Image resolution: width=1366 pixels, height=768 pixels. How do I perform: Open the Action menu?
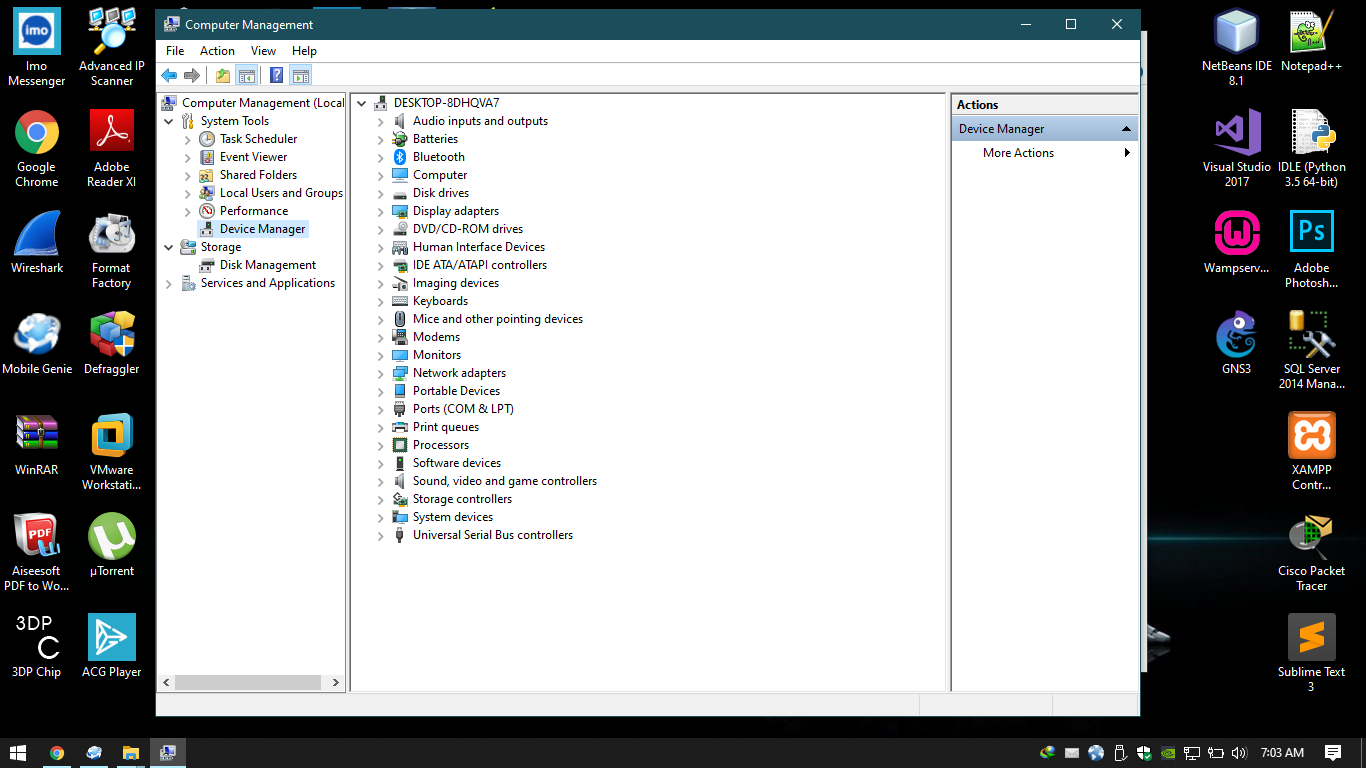(x=217, y=50)
